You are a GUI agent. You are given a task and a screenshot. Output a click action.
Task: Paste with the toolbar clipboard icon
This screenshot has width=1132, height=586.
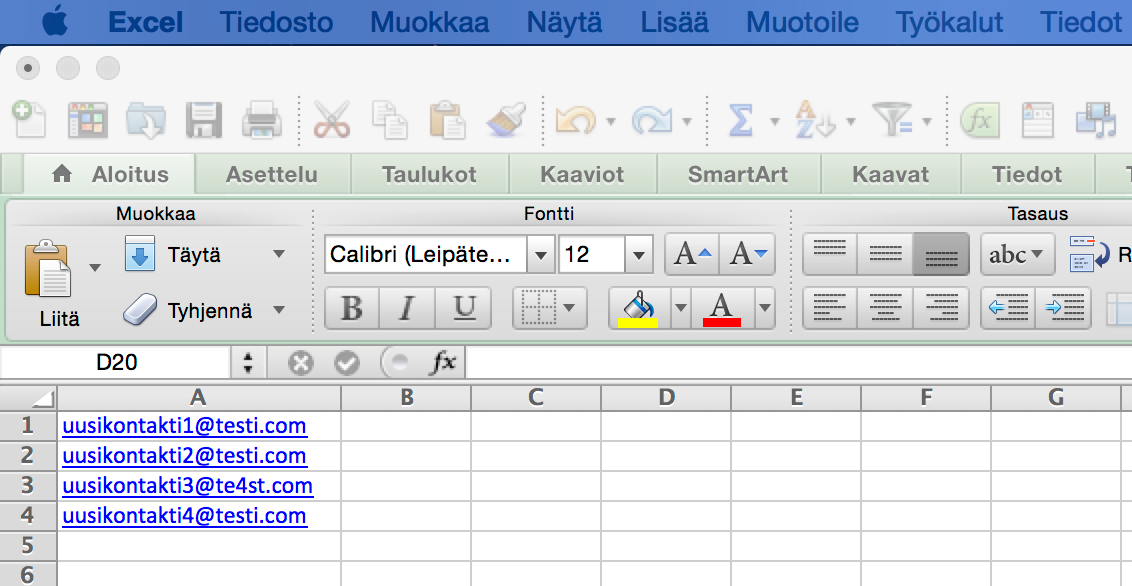[x=448, y=120]
